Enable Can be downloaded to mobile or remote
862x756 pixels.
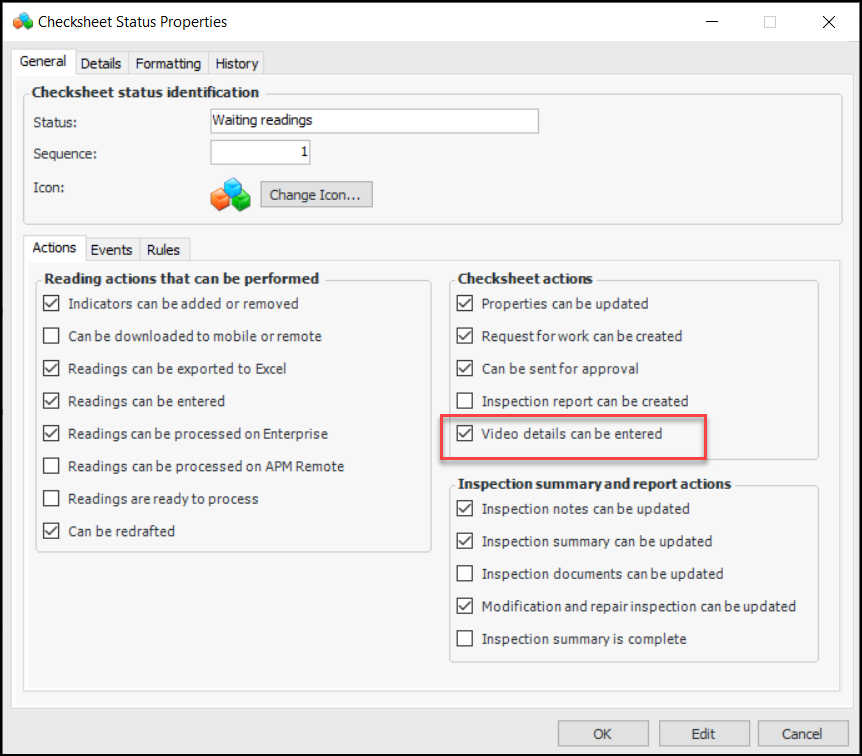(x=51, y=335)
